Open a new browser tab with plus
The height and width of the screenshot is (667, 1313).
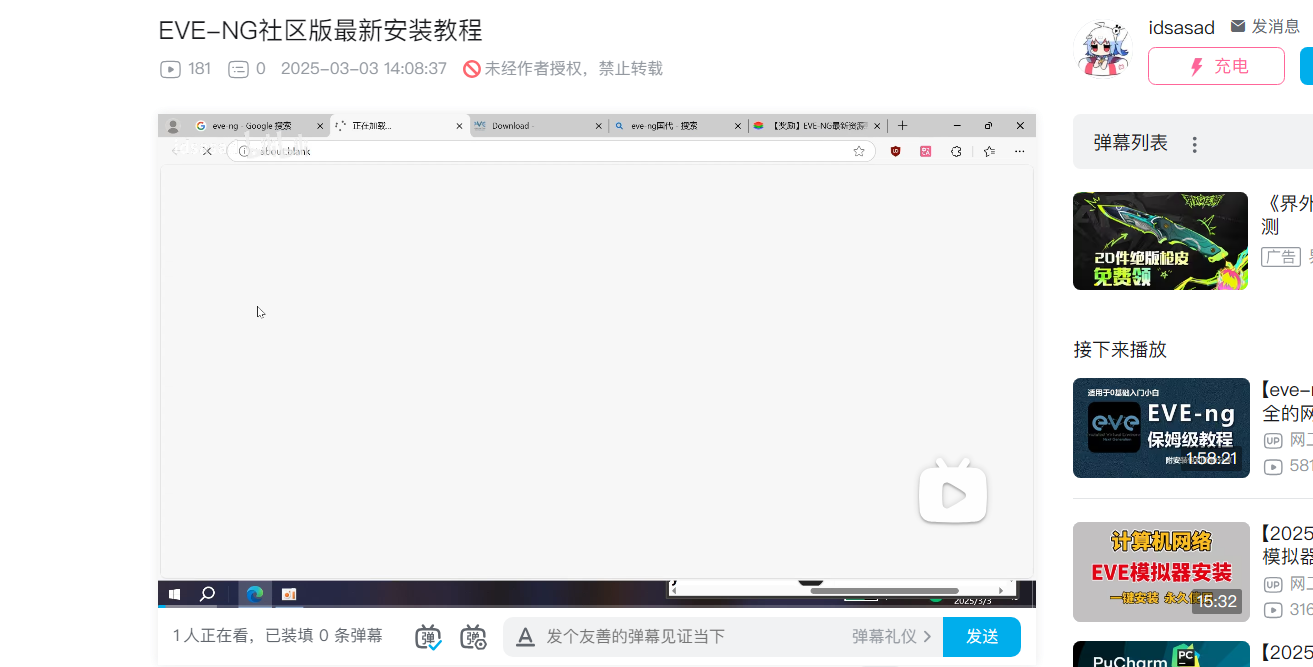902,126
